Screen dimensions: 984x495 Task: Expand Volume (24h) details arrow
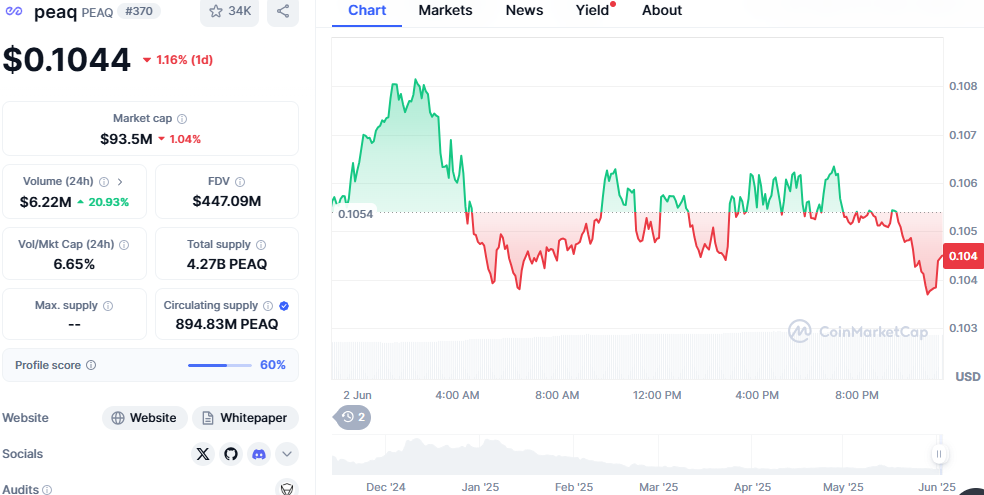(120, 182)
